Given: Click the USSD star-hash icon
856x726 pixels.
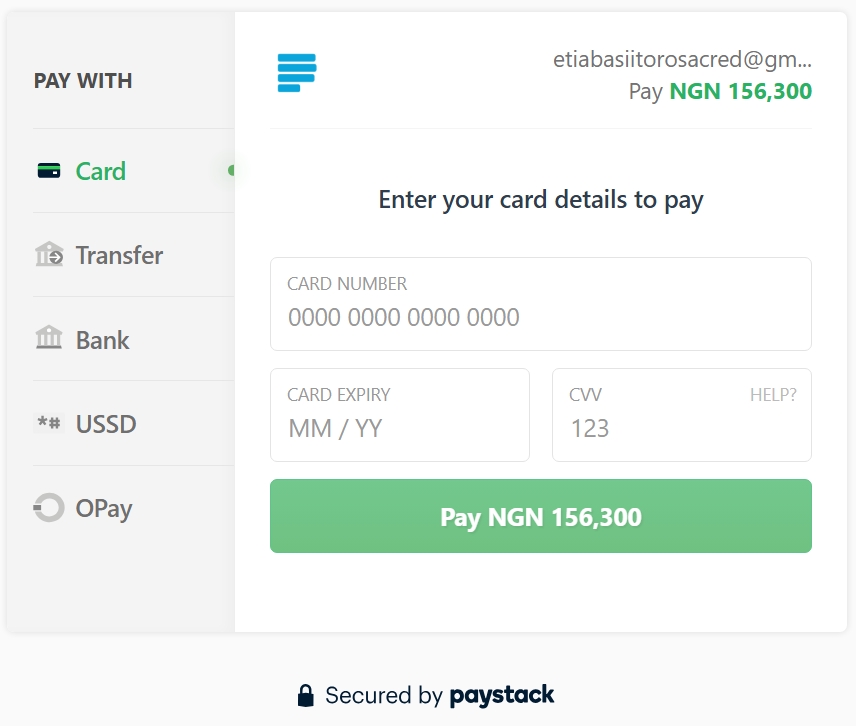Looking at the screenshot, I should pyautogui.click(x=50, y=424).
